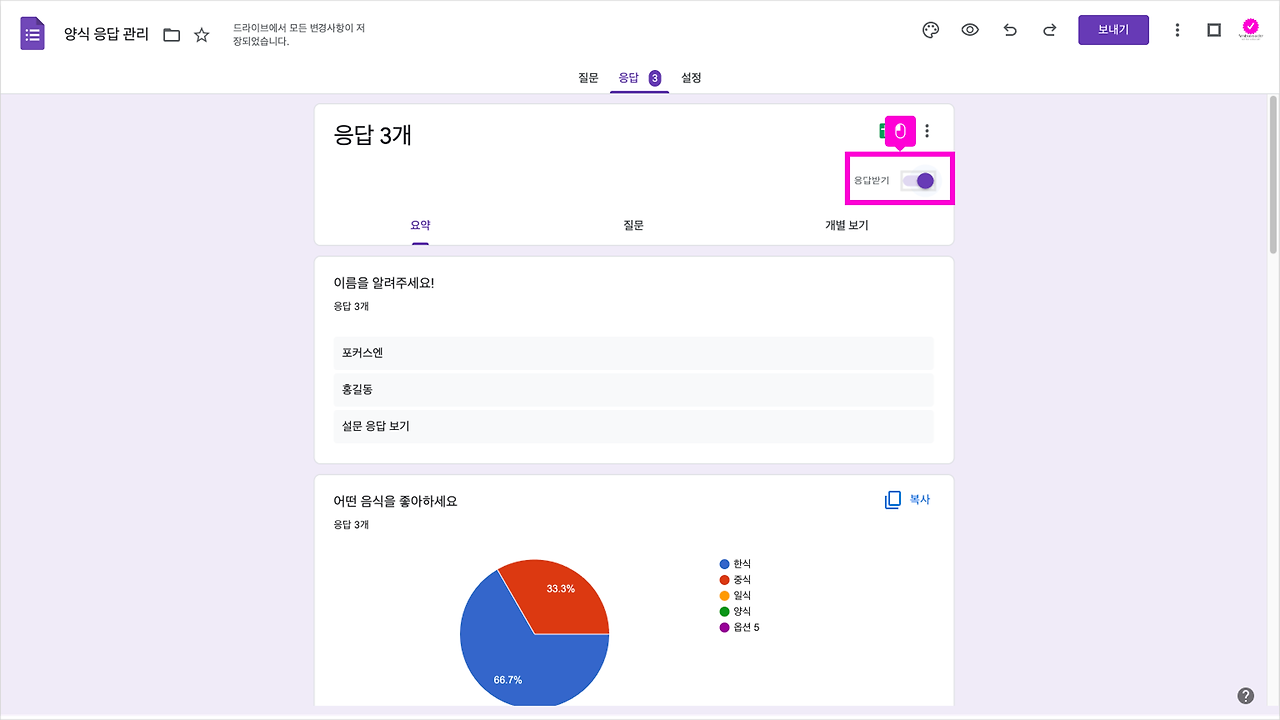Open the theme customization palette
The width and height of the screenshot is (1280, 720).
coord(930,30)
